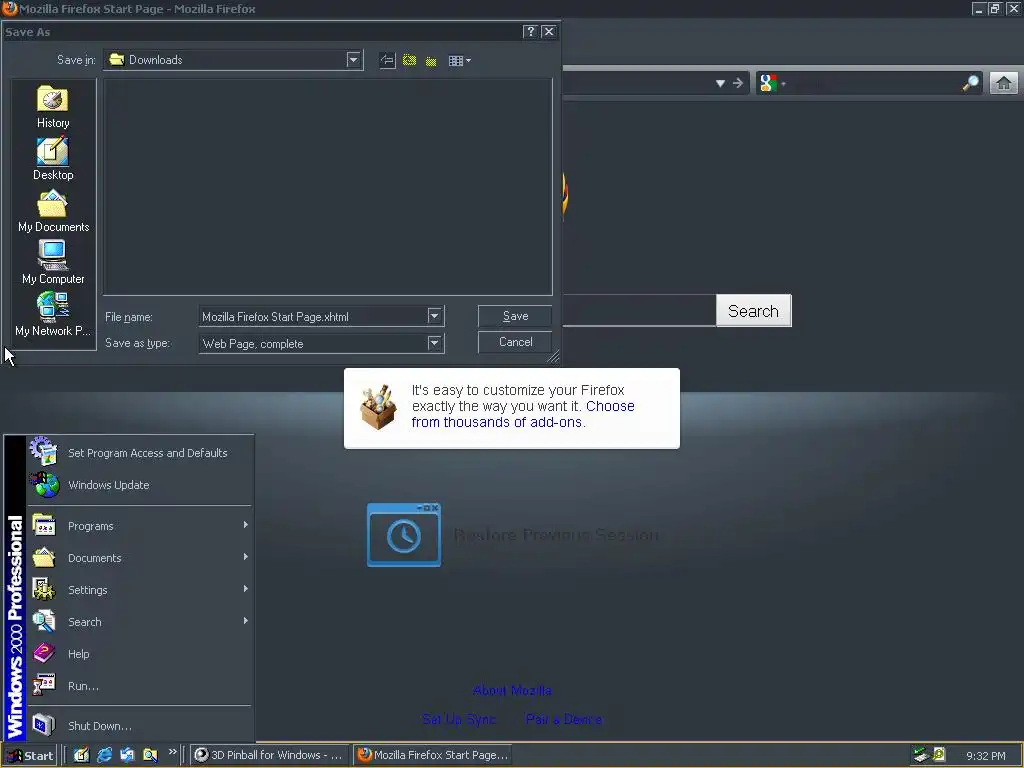
Task: Open Set Program Access and Defaults
Action: pyautogui.click(x=140, y=453)
